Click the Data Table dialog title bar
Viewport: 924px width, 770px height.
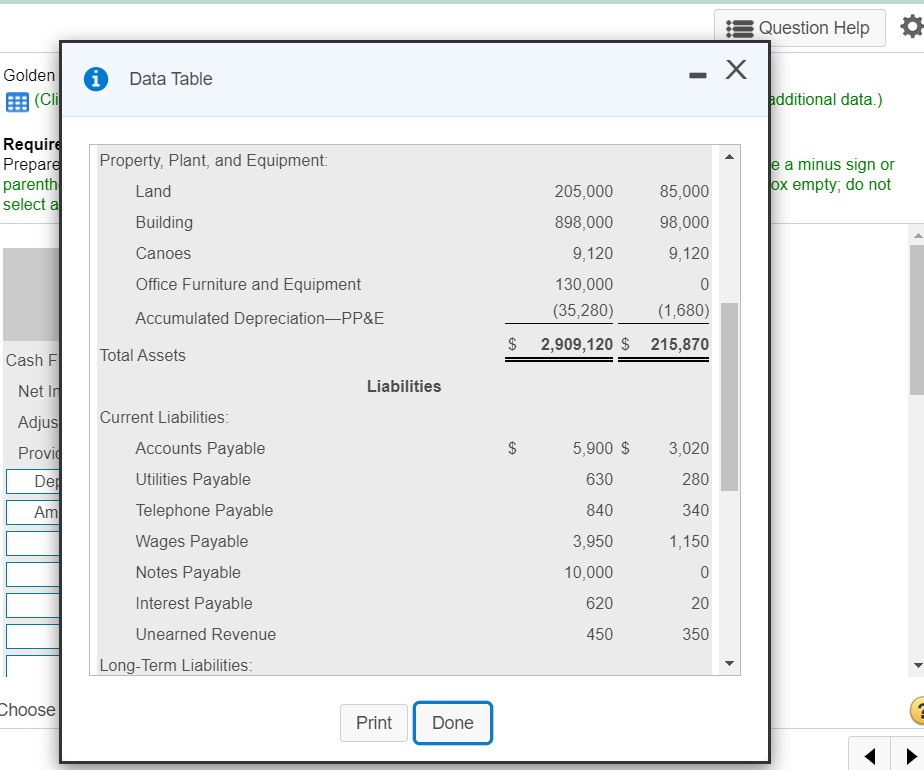tap(400, 80)
